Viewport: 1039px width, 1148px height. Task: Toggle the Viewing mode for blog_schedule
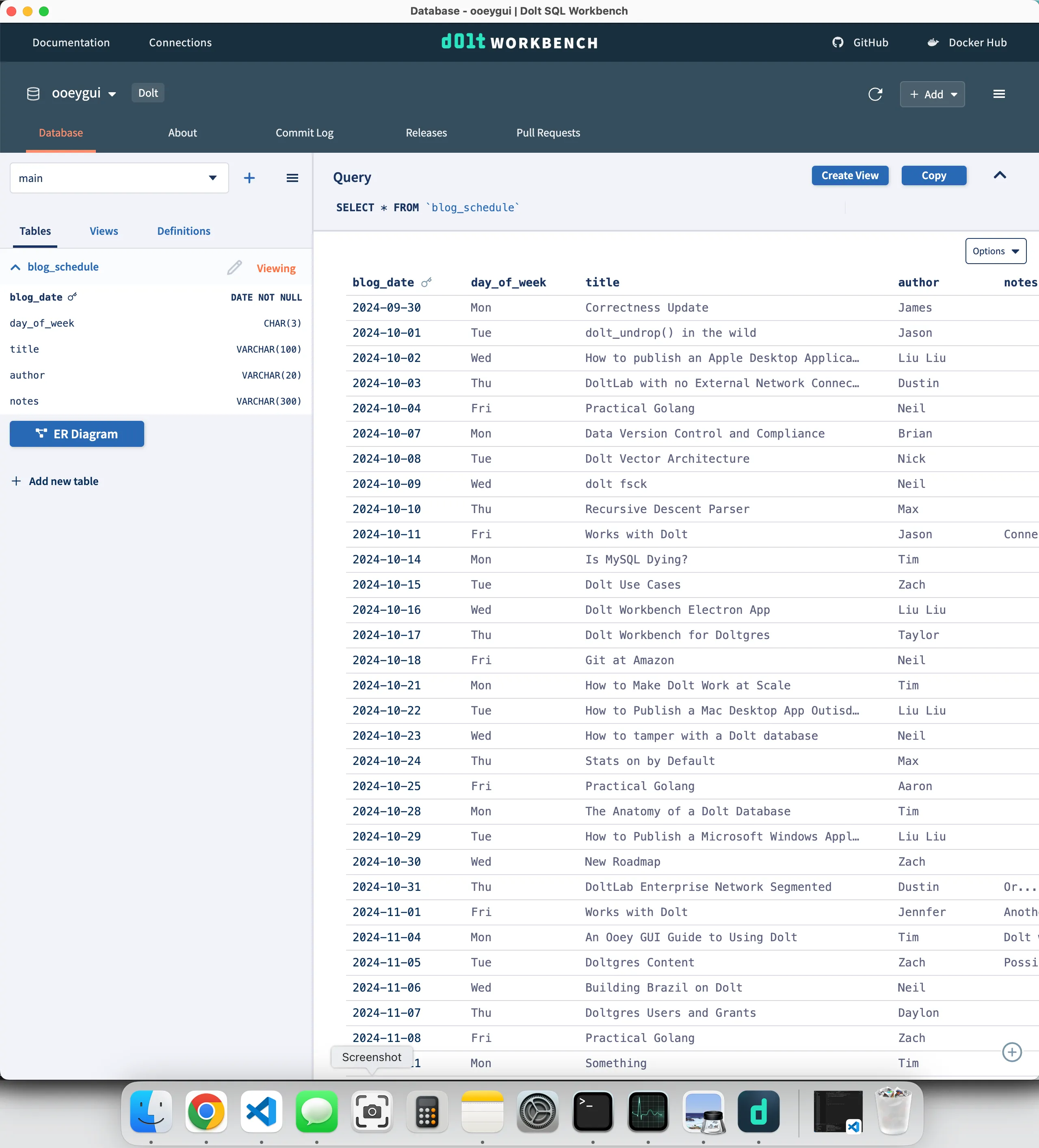point(276,268)
